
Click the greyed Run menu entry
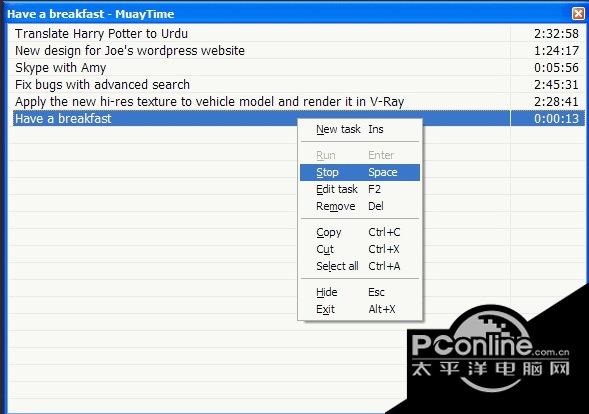coord(360,155)
